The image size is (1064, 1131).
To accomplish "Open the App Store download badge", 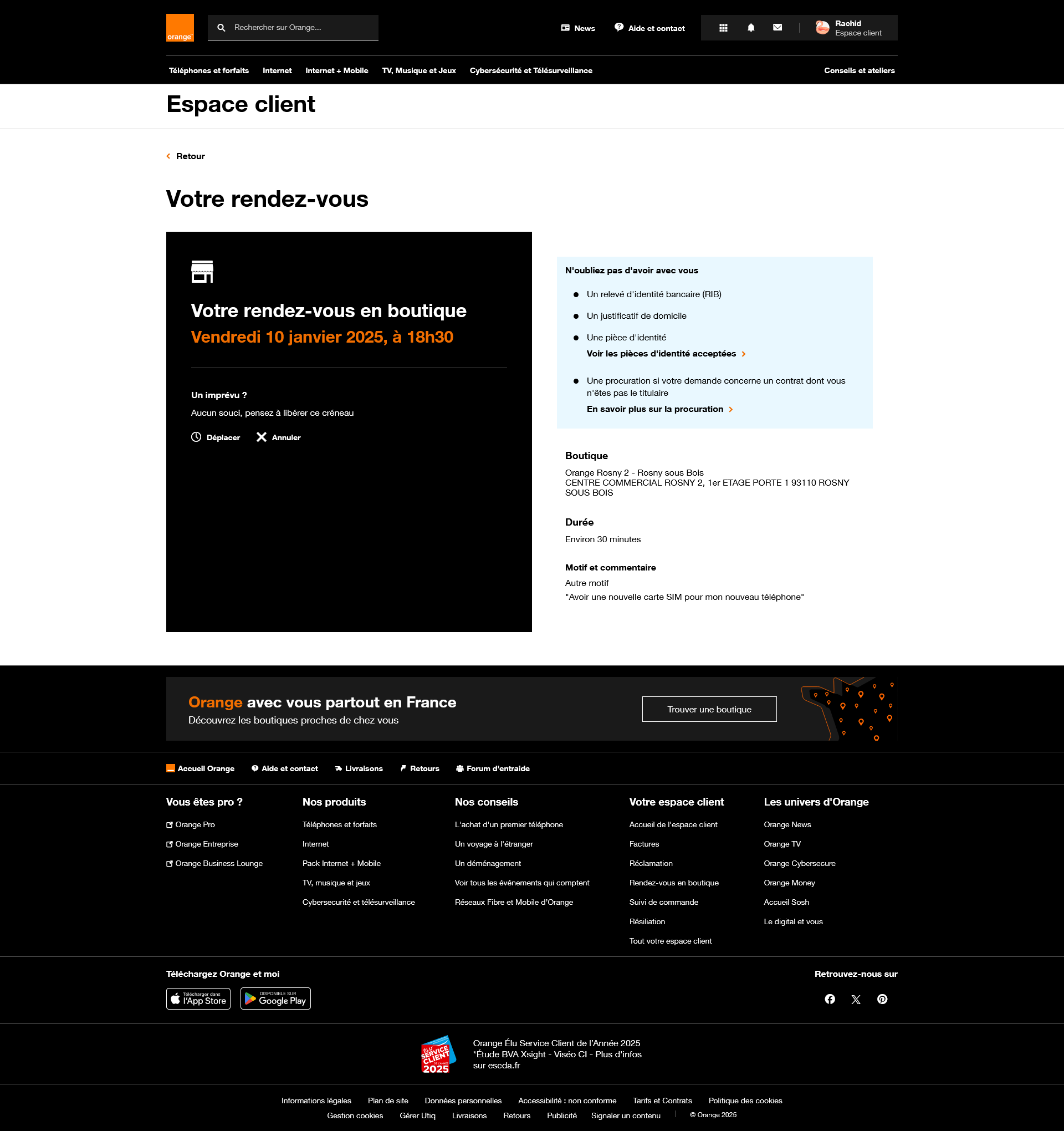I will tap(198, 999).
